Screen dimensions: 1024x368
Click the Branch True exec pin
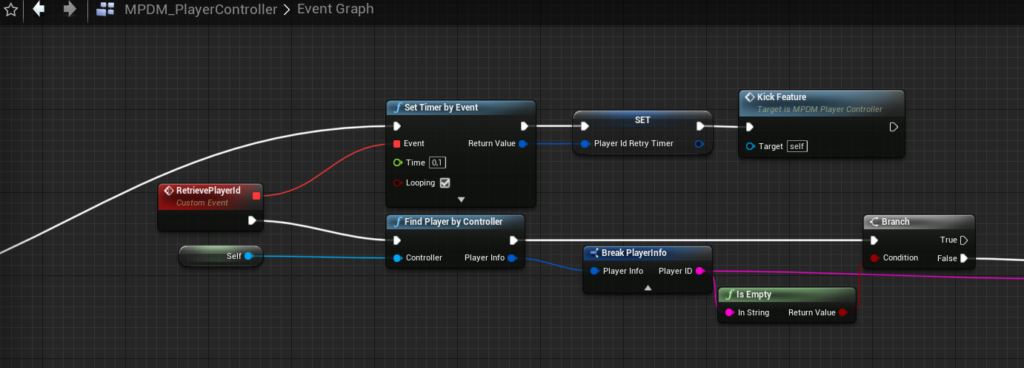click(x=964, y=240)
